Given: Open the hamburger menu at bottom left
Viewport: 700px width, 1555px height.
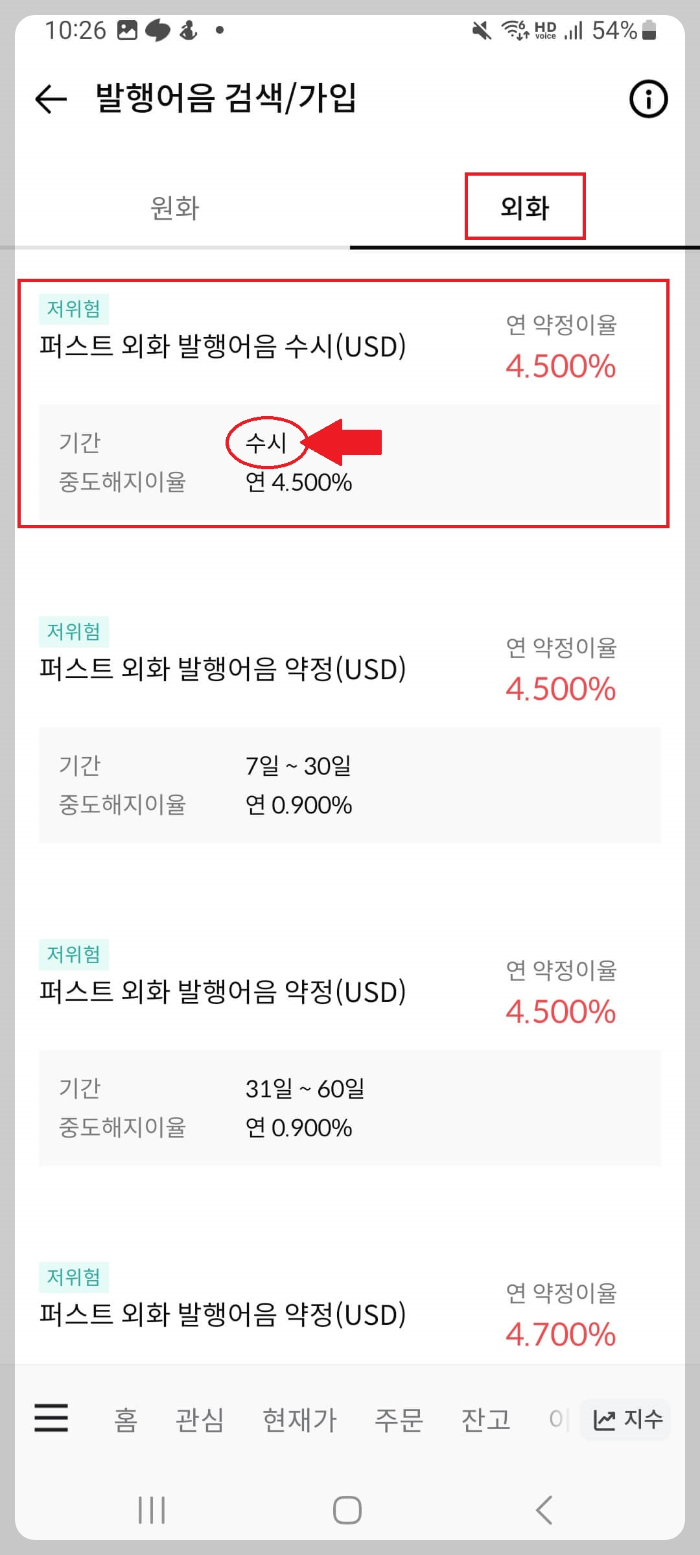Looking at the screenshot, I should tap(51, 1419).
